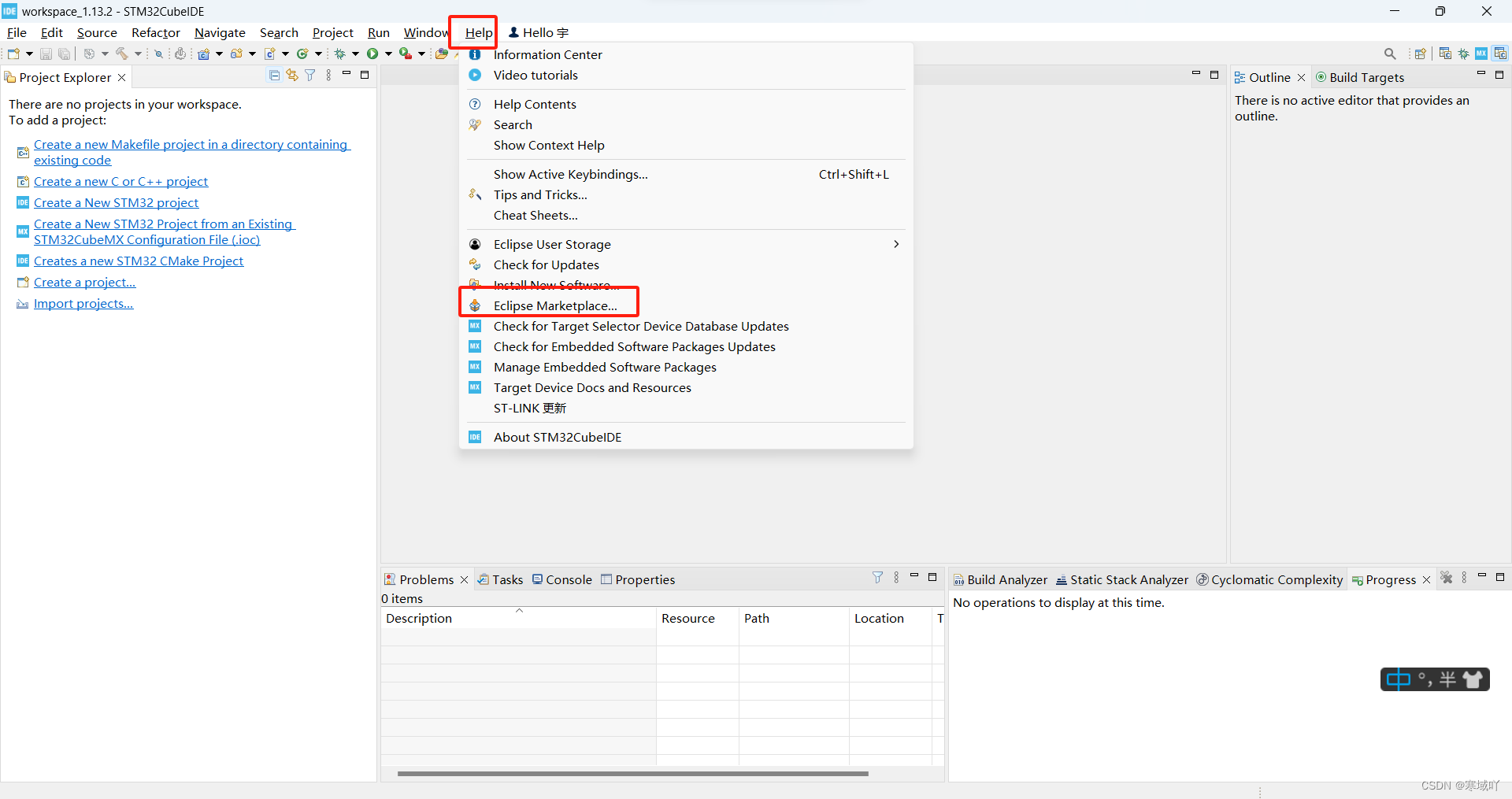Click Creates a new STM32 CMake Project link
Viewport: 1512px width, 799px height.
[139, 261]
